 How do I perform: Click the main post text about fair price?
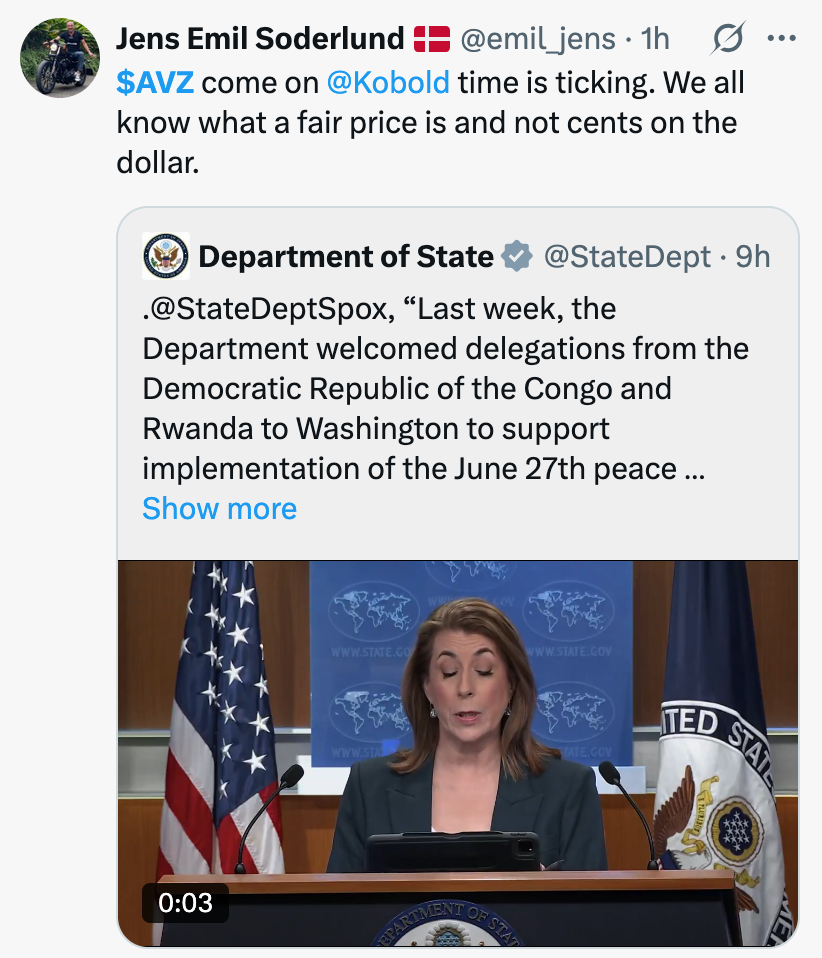click(x=430, y=122)
